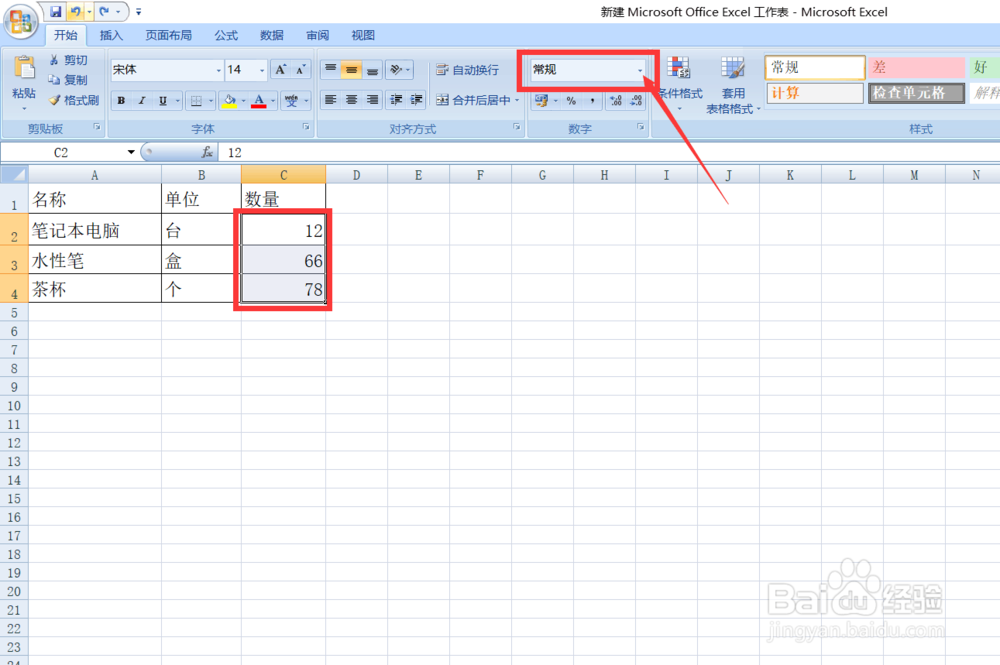Viewport: 1000px width, 665px height.
Task: Switch to the 开始 tab
Action: tap(65, 35)
